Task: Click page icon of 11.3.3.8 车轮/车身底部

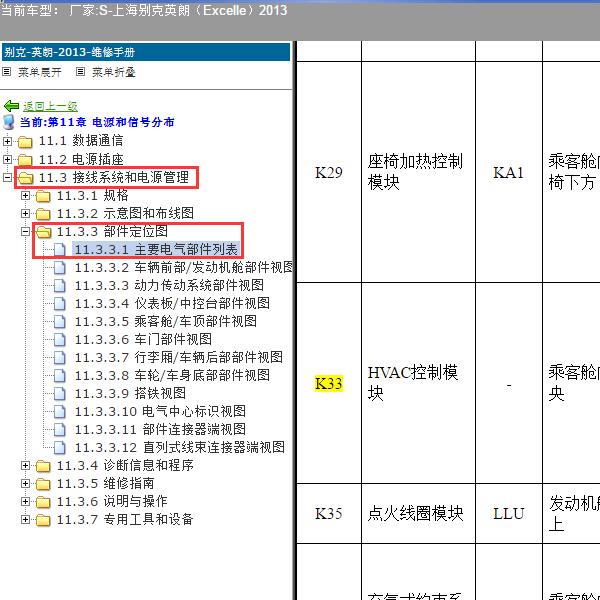Action: (x=60, y=376)
